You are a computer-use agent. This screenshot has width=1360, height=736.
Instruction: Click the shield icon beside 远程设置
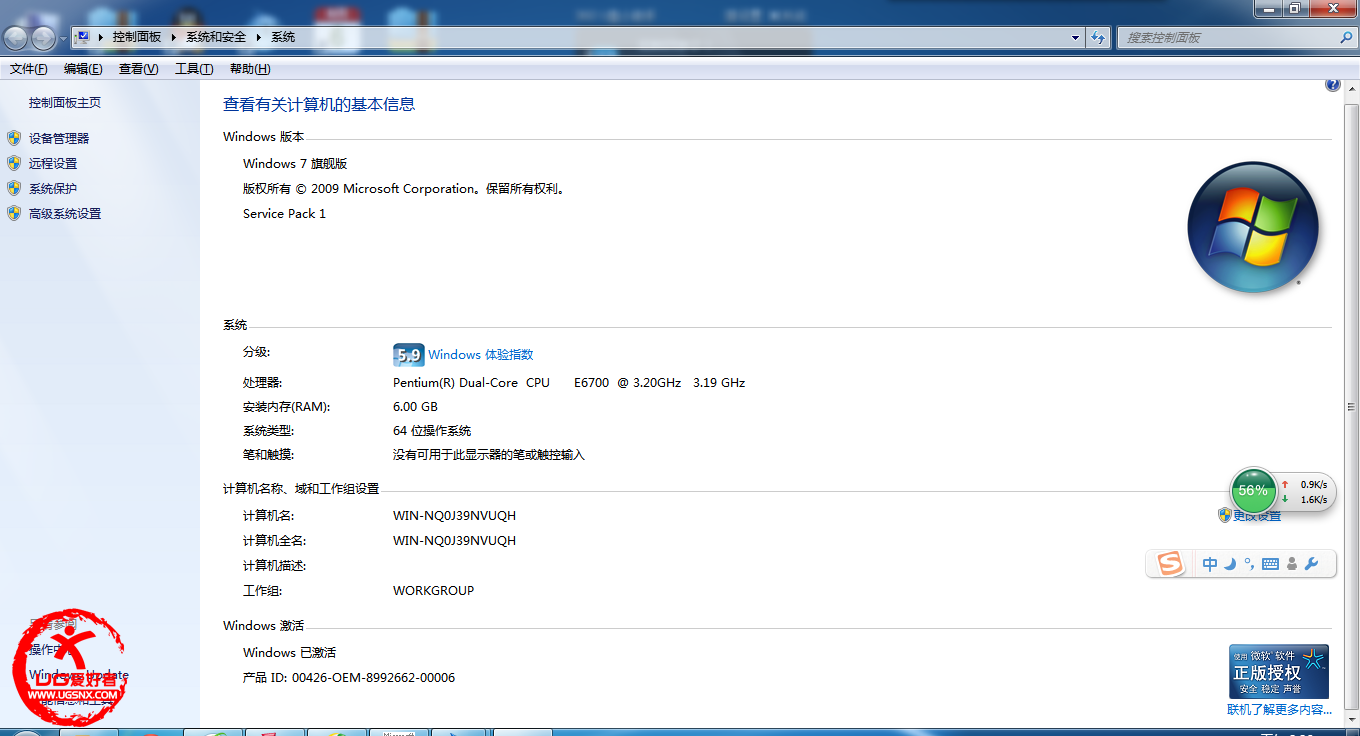pyautogui.click(x=13, y=163)
